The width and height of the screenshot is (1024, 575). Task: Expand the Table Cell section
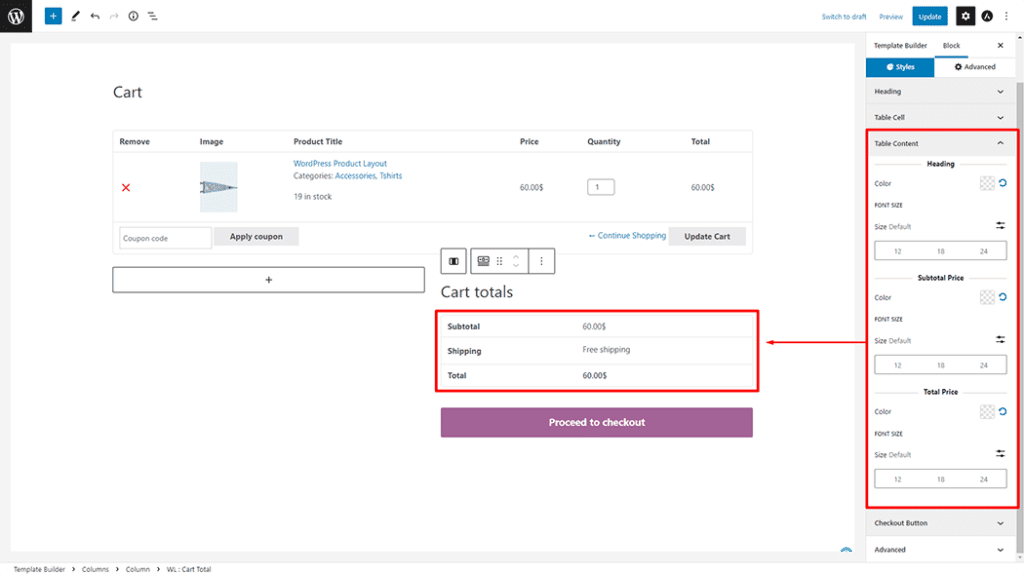point(940,118)
